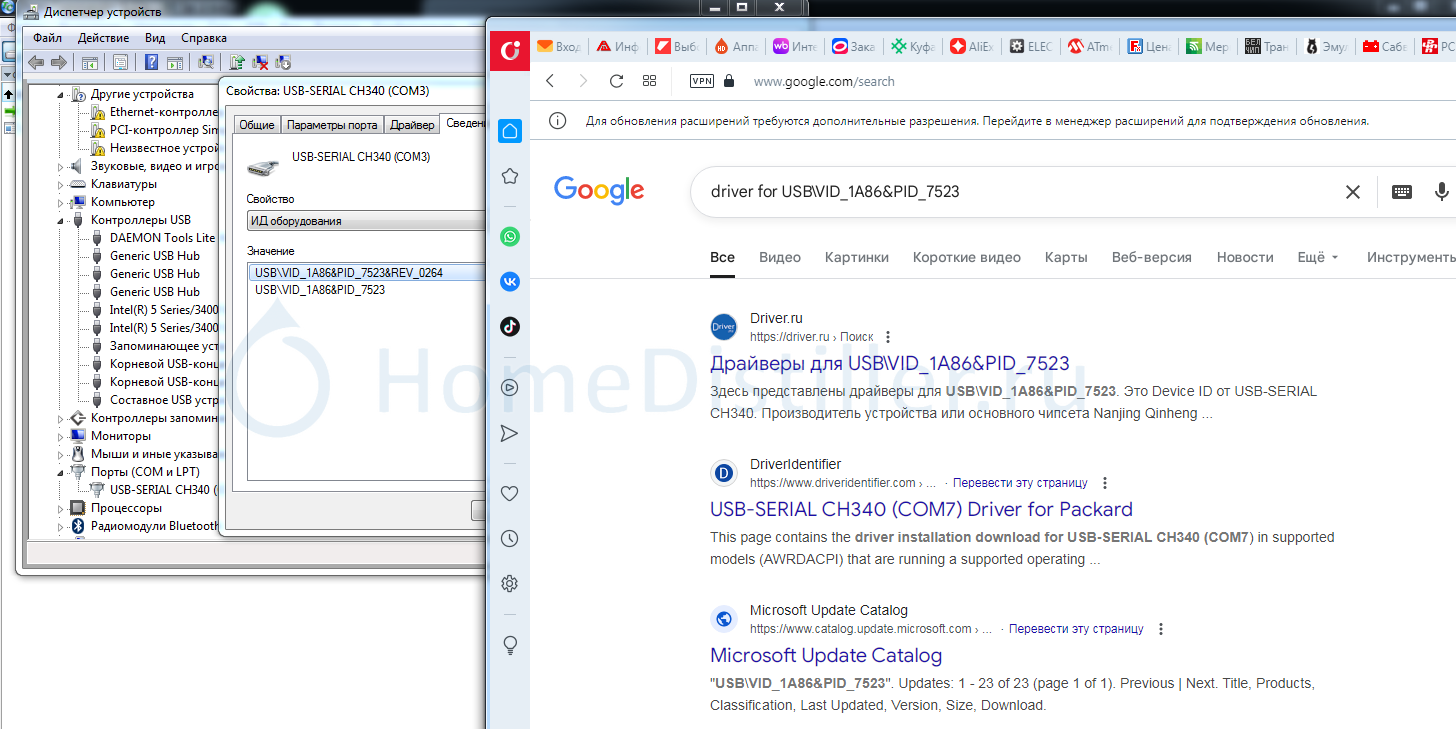Toggle the VPN badge in the address bar
The image size is (1456, 729).
(702, 81)
